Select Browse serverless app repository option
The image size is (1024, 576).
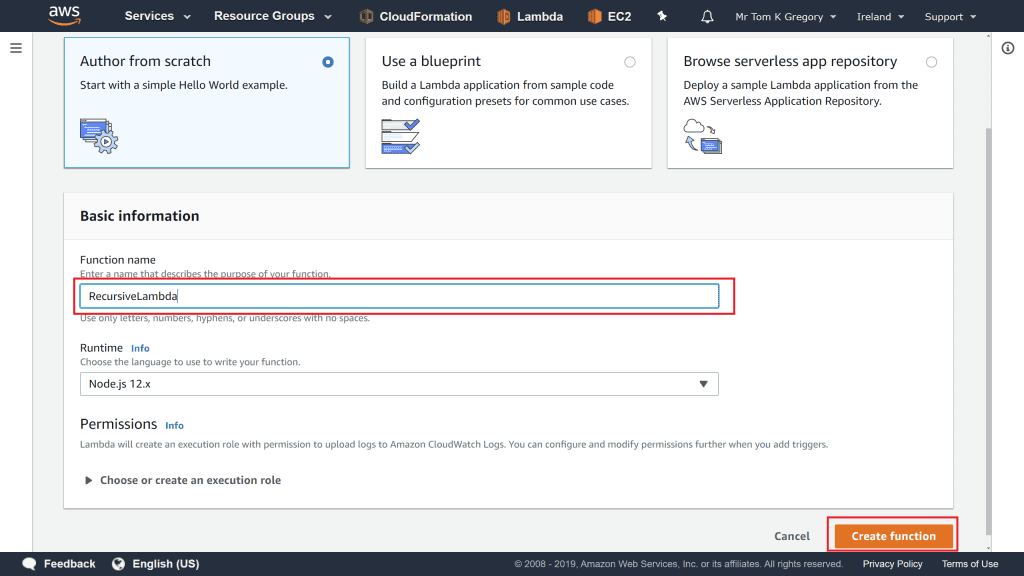(931, 62)
